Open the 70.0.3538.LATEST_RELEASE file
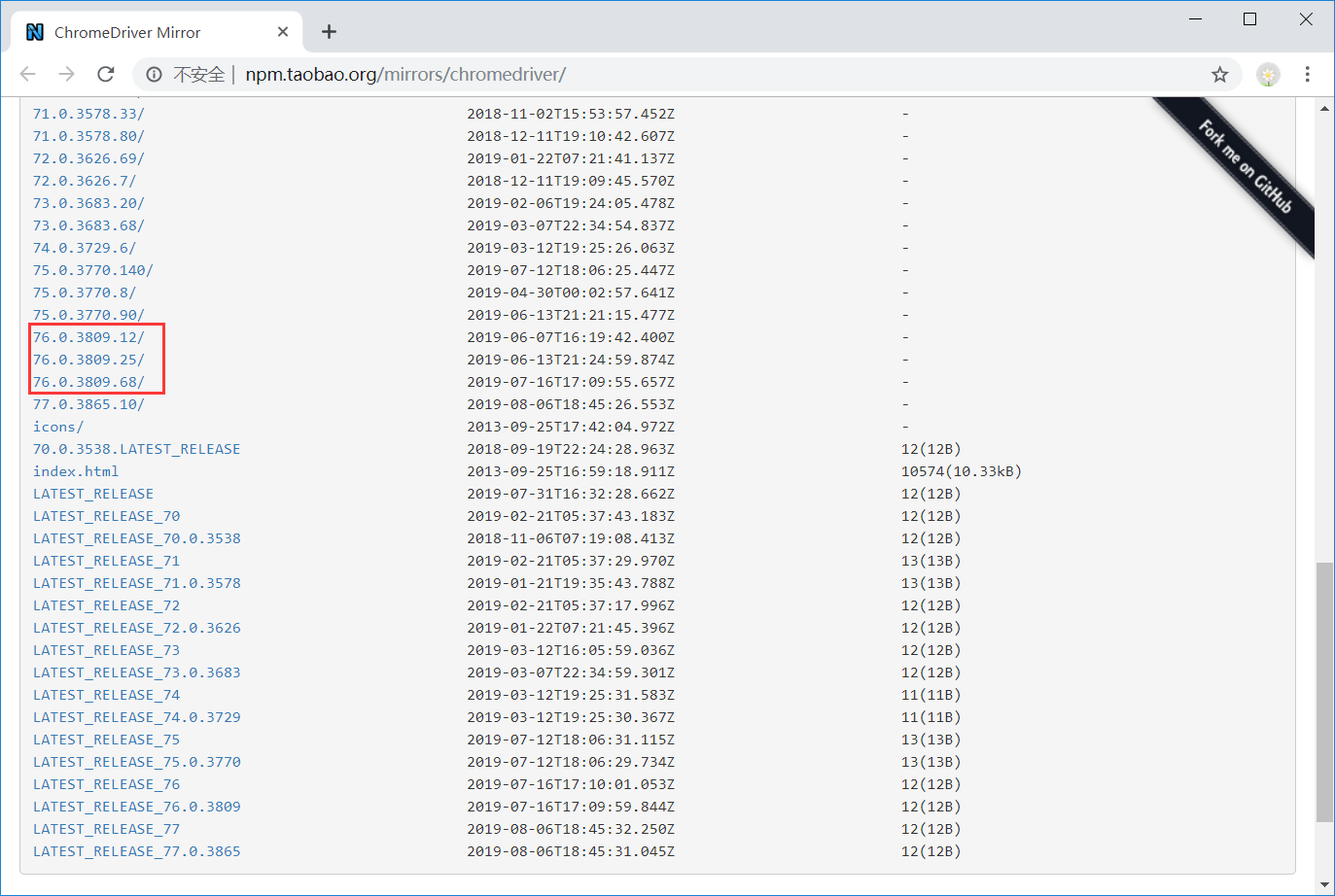This screenshot has width=1335, height=896. (x=136, y=449)
